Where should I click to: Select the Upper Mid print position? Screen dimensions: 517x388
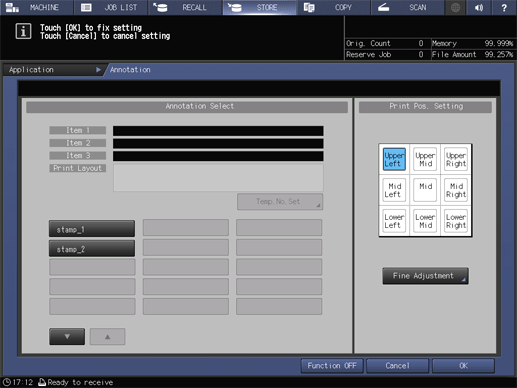425,159
